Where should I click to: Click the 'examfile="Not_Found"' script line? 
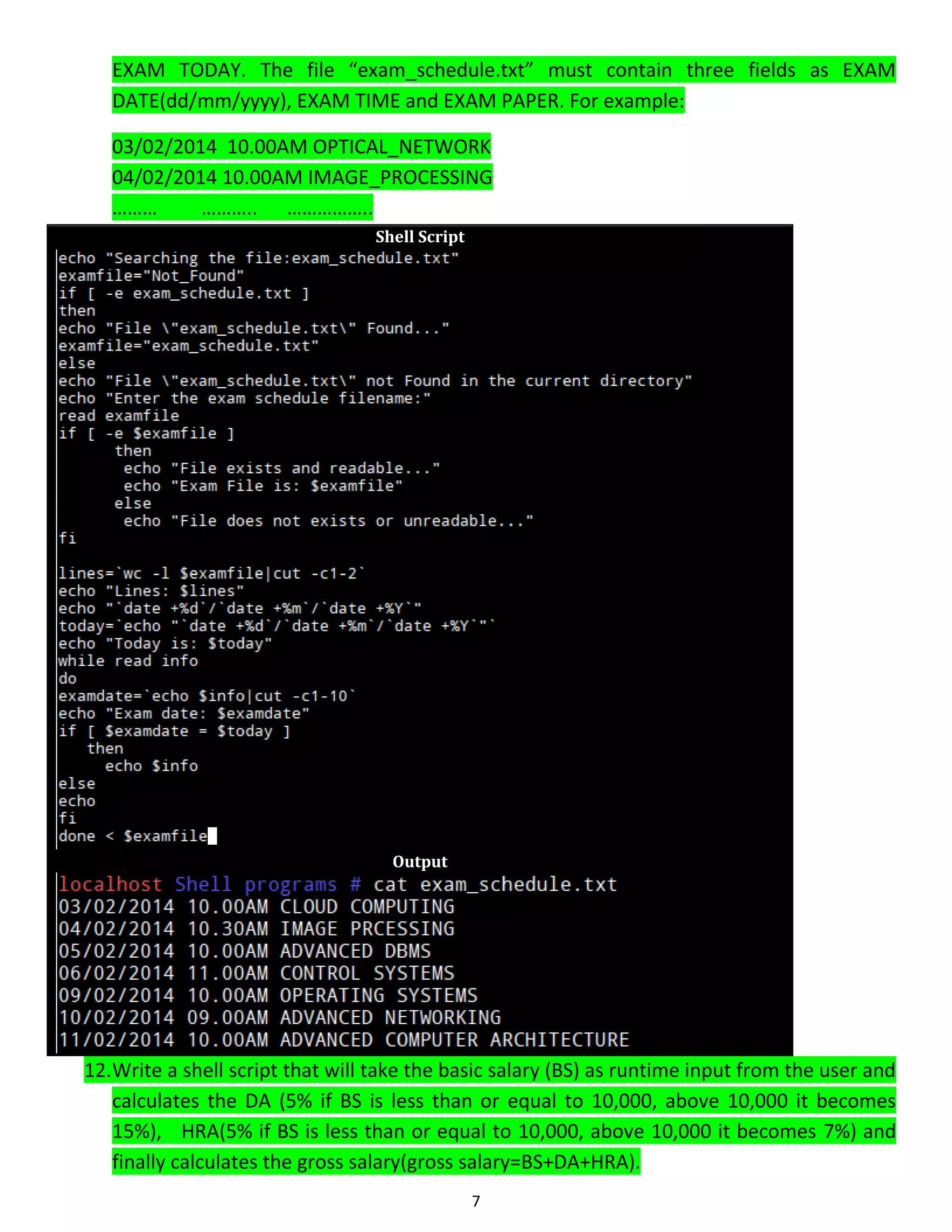click(151, 276)
